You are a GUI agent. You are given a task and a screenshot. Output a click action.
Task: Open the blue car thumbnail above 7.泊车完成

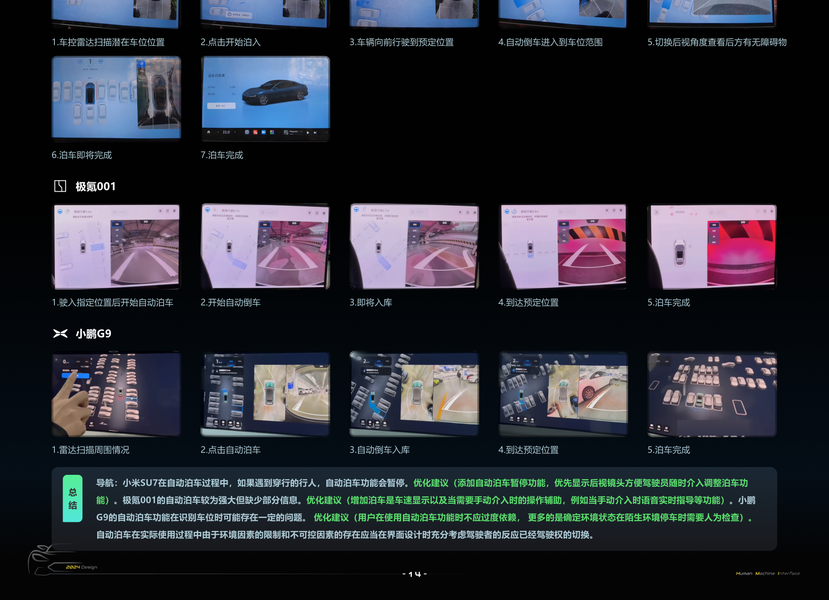pos(265,98)
